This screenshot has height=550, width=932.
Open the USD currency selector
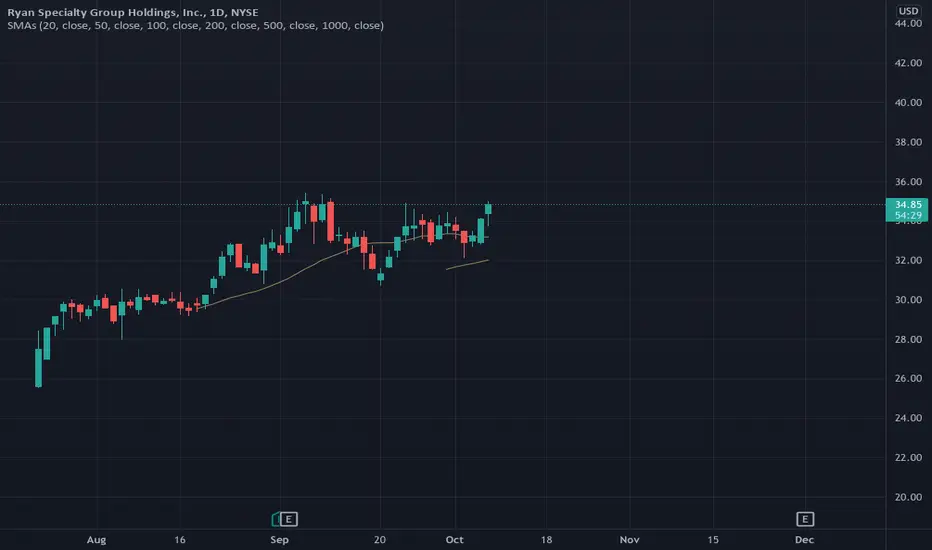(x=908, y=11)
